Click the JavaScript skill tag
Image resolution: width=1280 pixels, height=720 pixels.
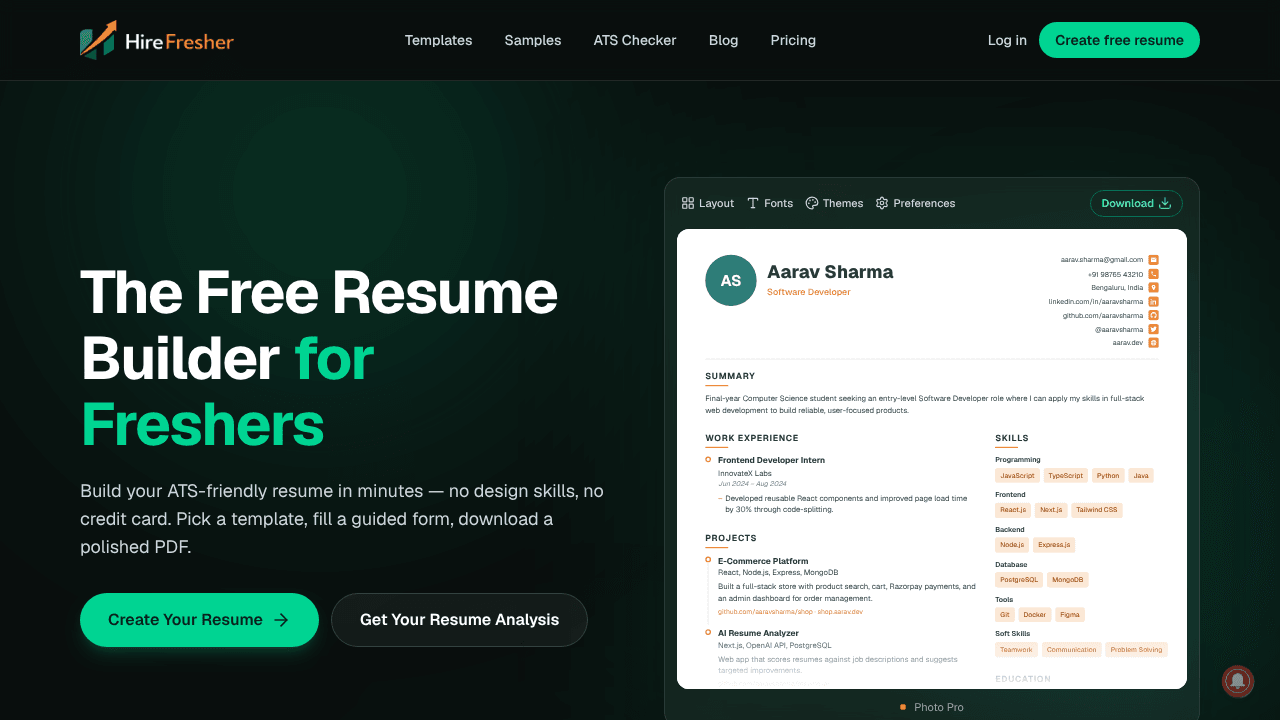[x=1018, y=476]
